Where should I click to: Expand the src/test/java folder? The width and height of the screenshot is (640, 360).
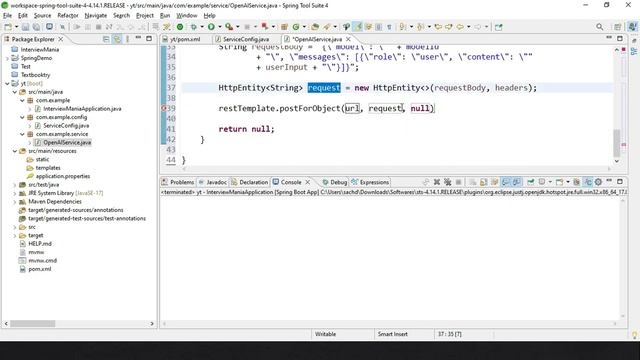pyautogui.click(x=15, y=184)
